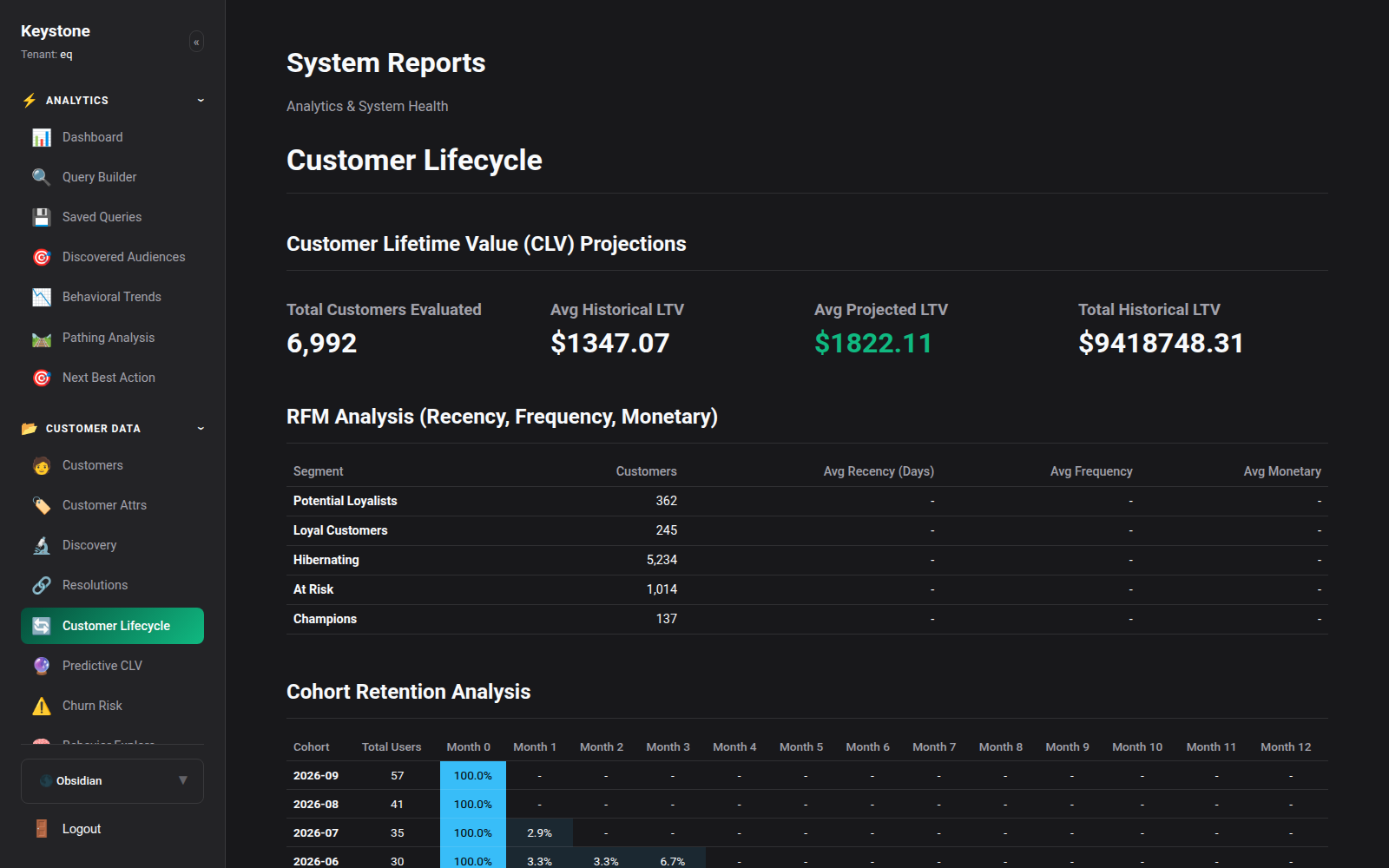The image size is (1389, 868).
Task: Click the At Risk segment name
Action: [313, 589]
